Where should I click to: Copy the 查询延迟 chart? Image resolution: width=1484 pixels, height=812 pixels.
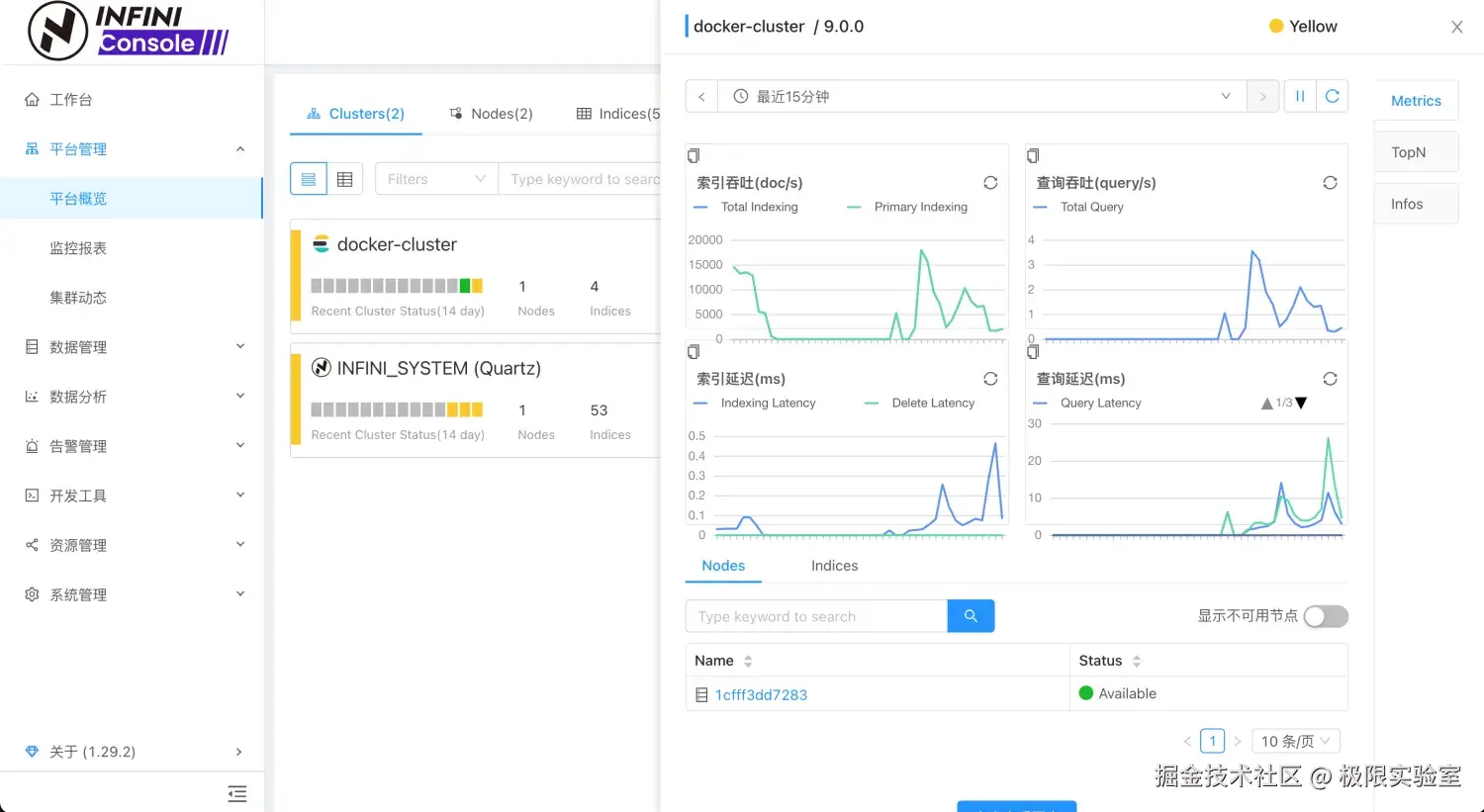1033,351
